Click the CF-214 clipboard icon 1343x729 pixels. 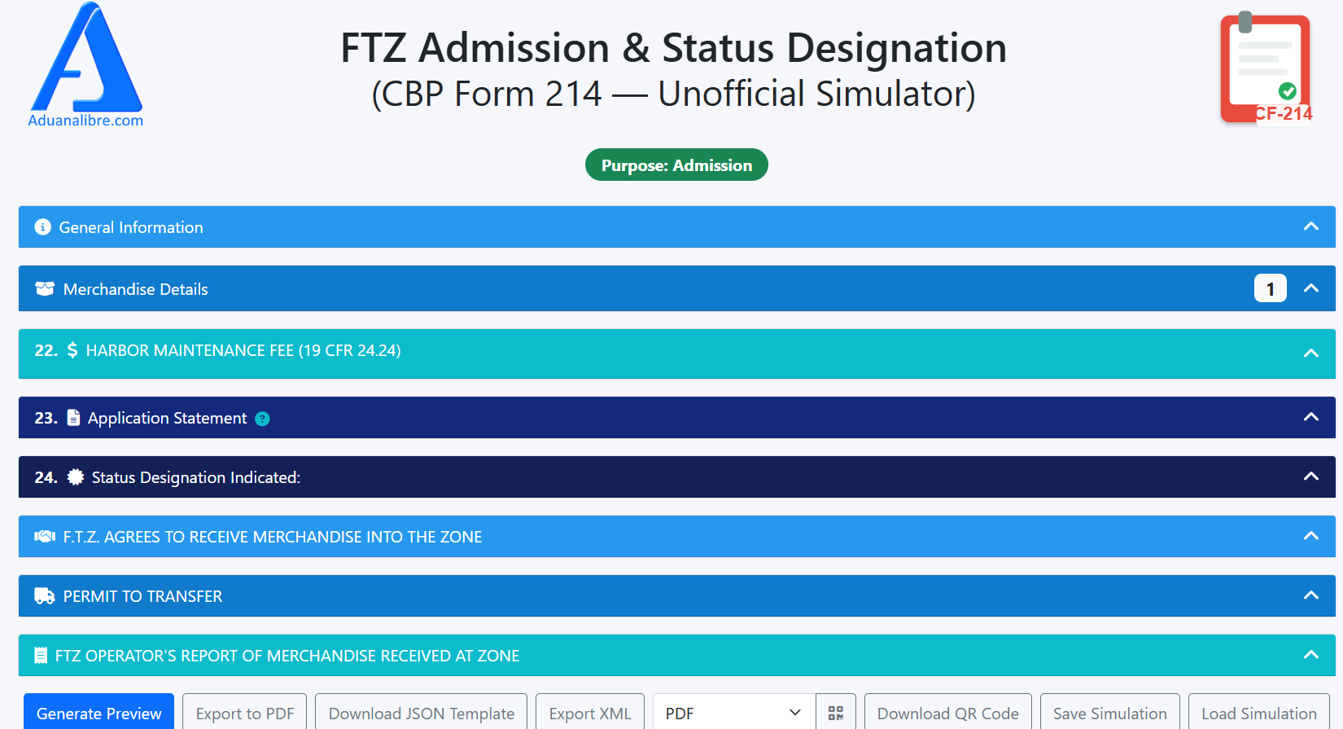[1265, 68]
